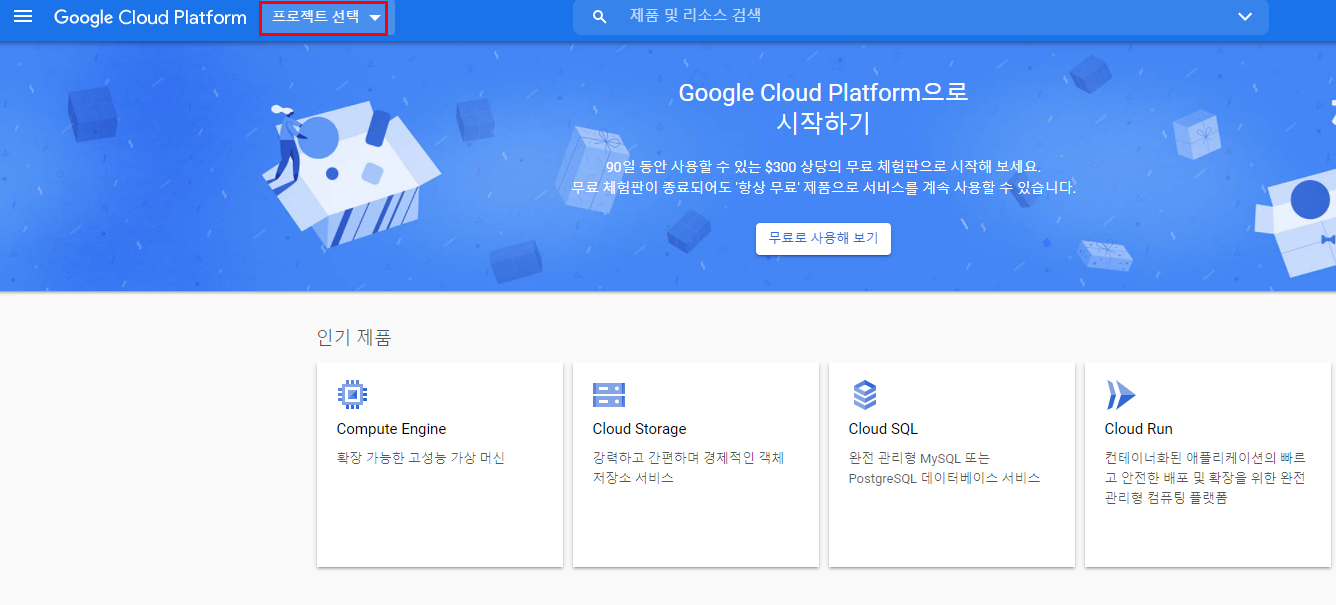This screenshot has height=605, width=1336.
Task: Open the Cloud SQL card title
Action: click(x=883, y=429)
